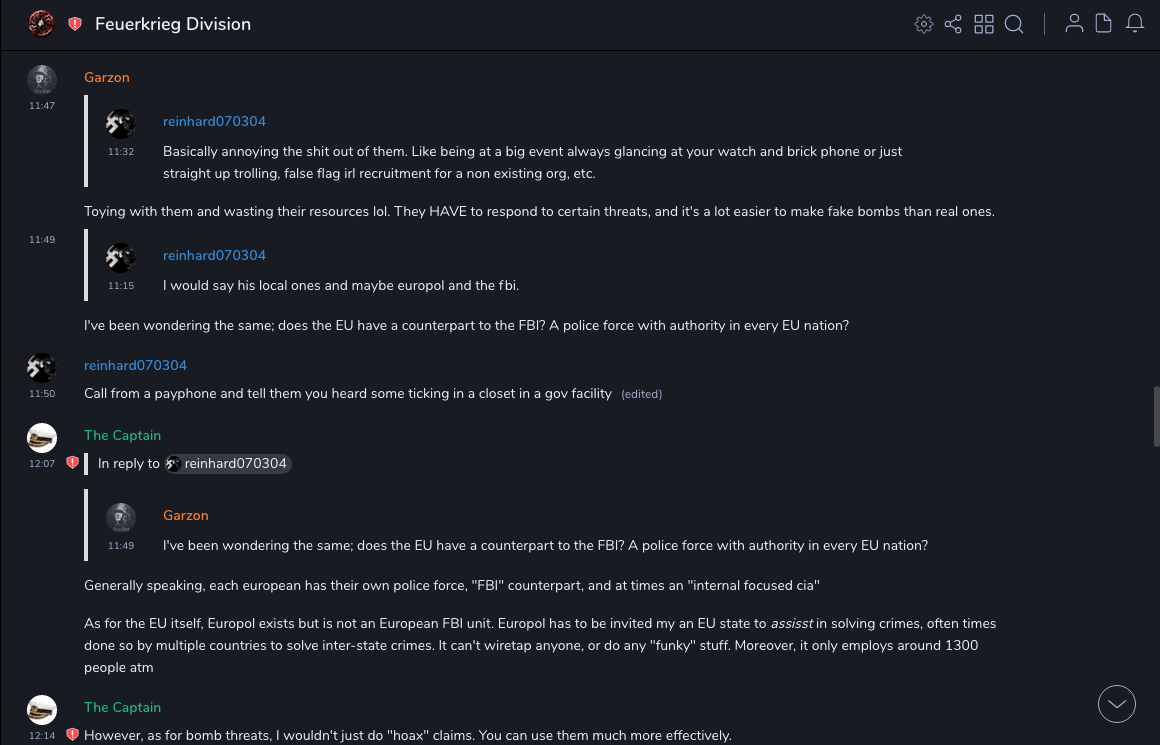This screenshot has width=1160, height=745.
Task: Open the grid apps icon in header
Action: [x=984, y=24]
